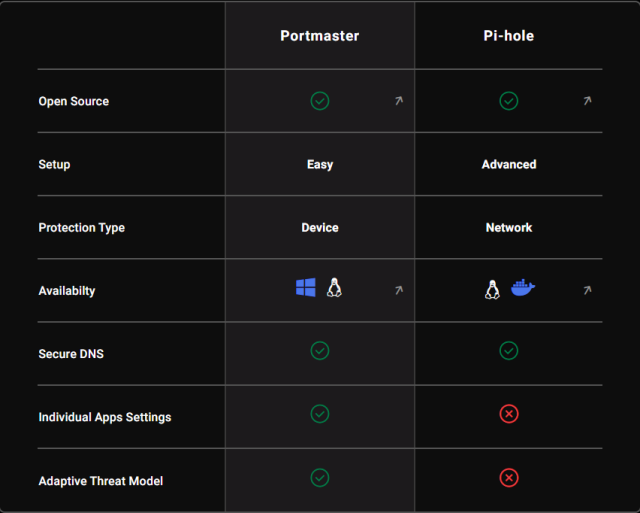Click the Easy setup value for Portmaster
Viewport: 640px width, 513px height.
tap(320, 165)
